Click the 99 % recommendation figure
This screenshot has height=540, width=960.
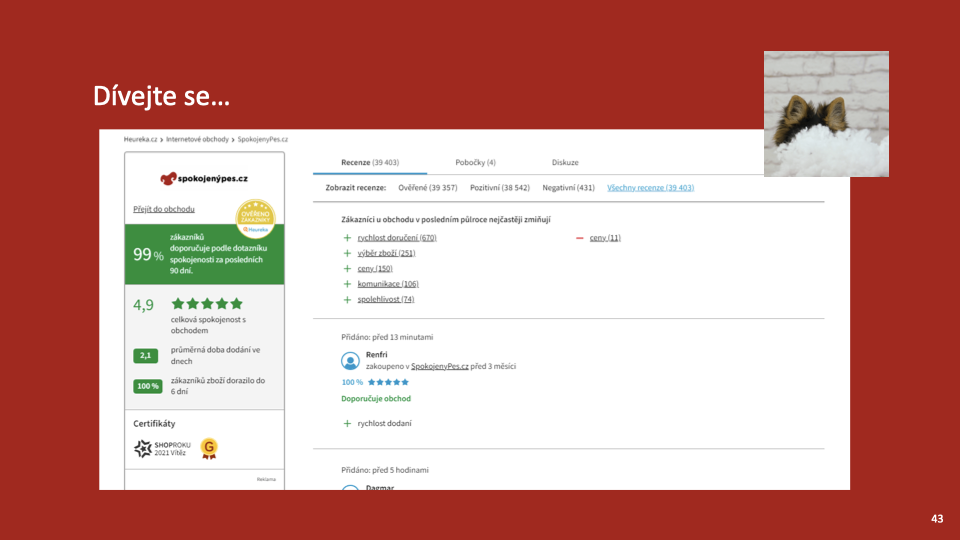coord(148,254)
